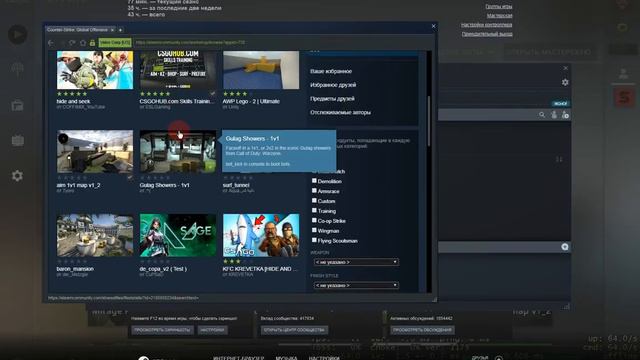Open CSGOHUB.com Skills Training map thumbnail

click(x=178, y=70)
